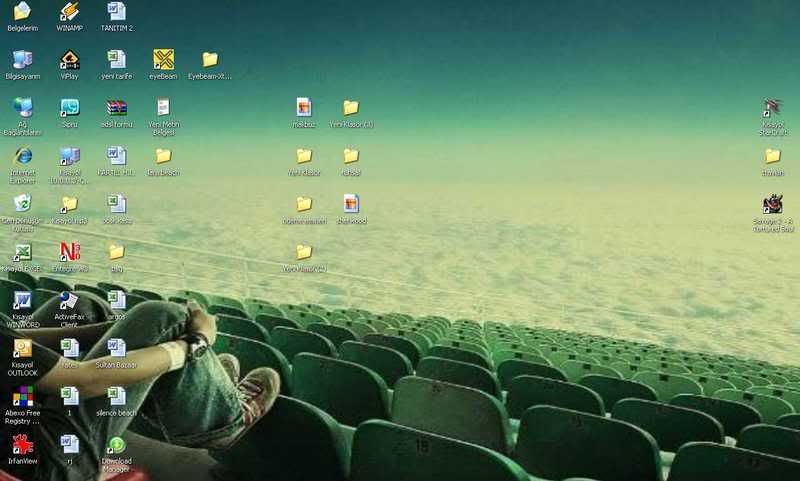Open the Excel file named 1
Viewport: 800px width, 481px height.
(x=69, y=396)
